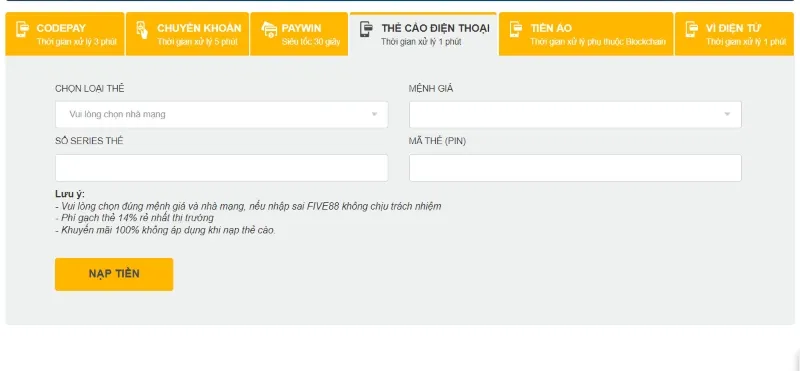Focus the Mã Thẻ (PIN) input field
The height and width of the screenshot is (371, 800).
coord(575,168)
